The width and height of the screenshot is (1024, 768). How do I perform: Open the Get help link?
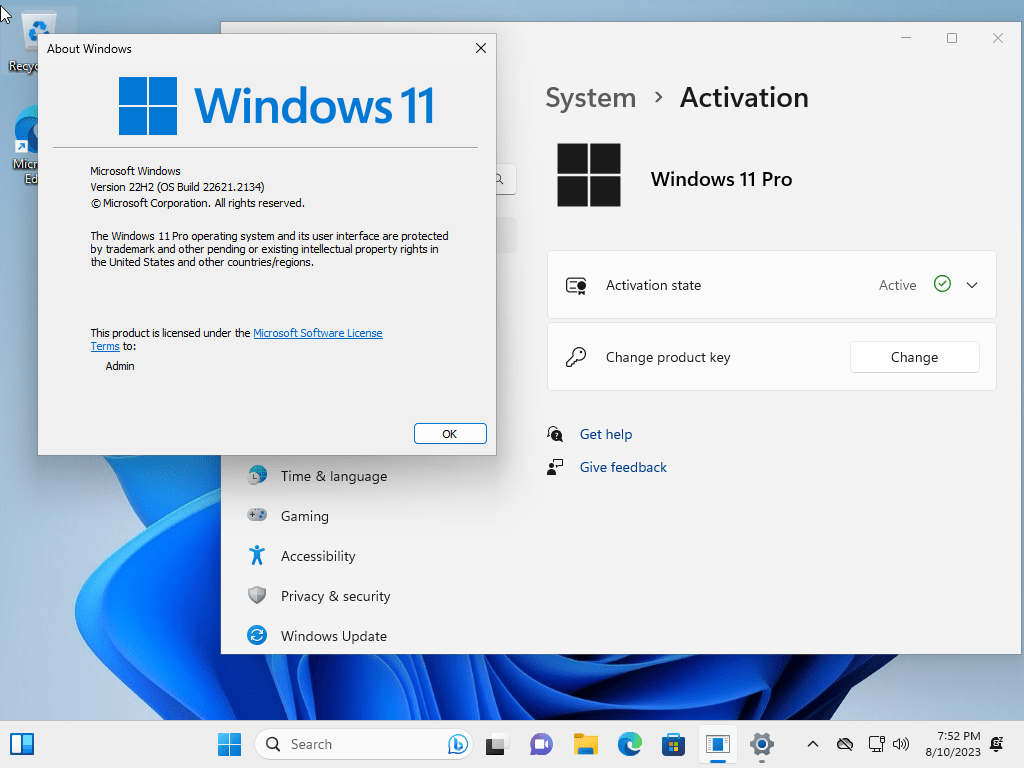605,434
